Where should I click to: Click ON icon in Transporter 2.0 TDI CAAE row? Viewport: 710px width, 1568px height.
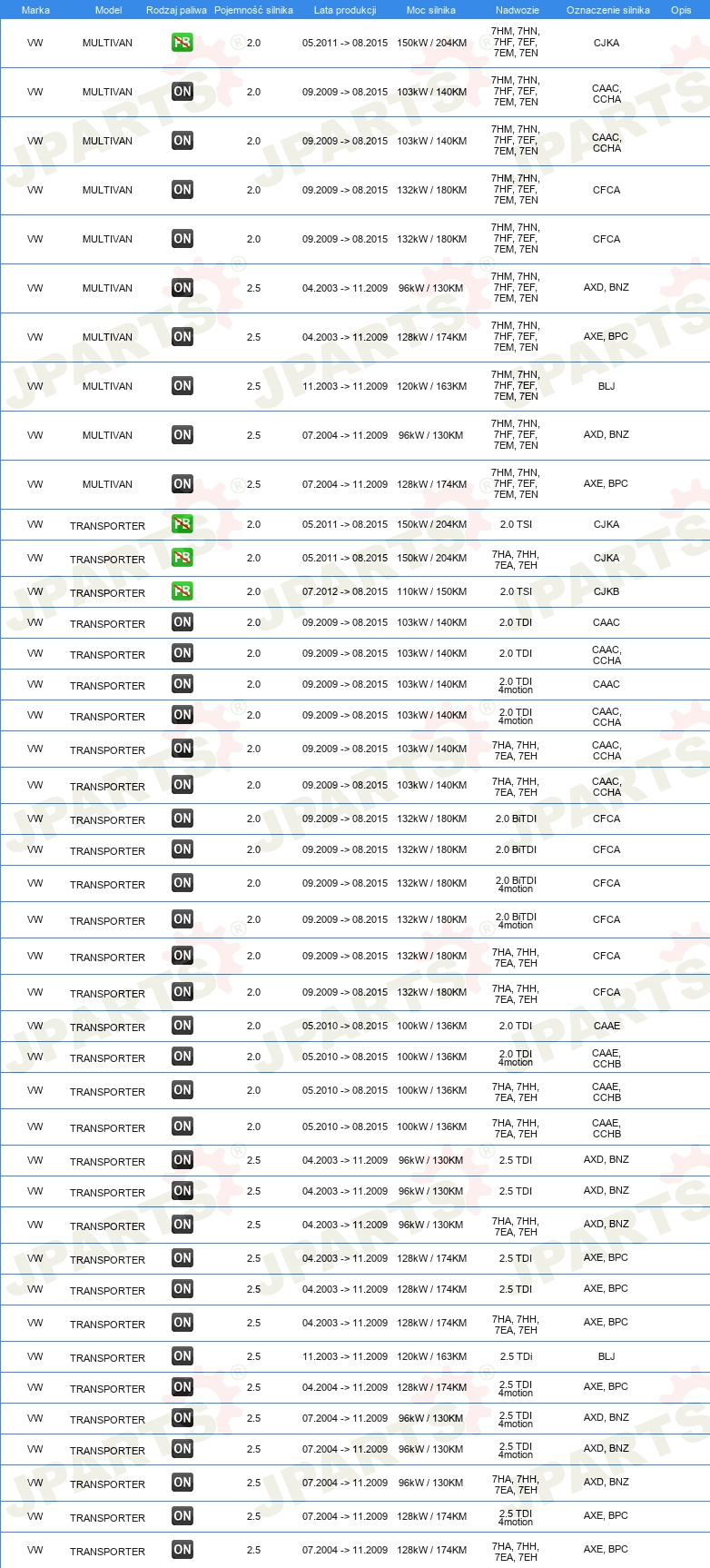182,1026
